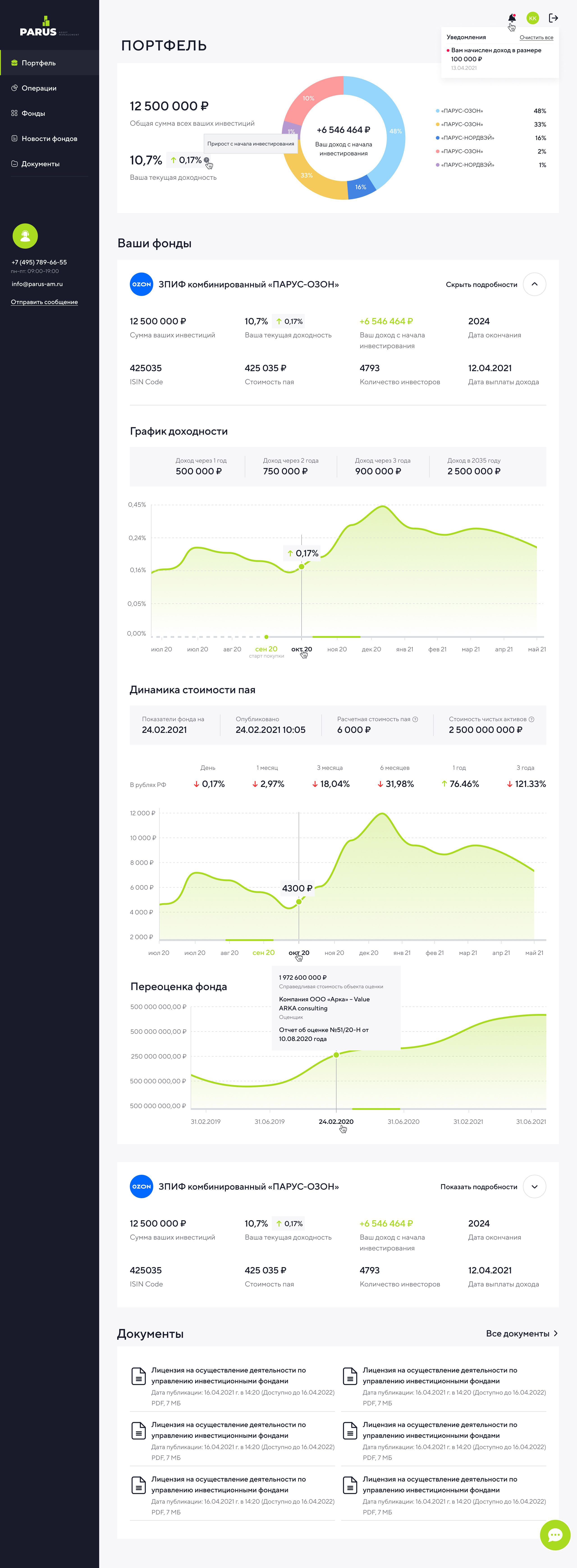Click the logout icon in header
The height and width of the screenshot is (1568, 577).
coord(553,18)
